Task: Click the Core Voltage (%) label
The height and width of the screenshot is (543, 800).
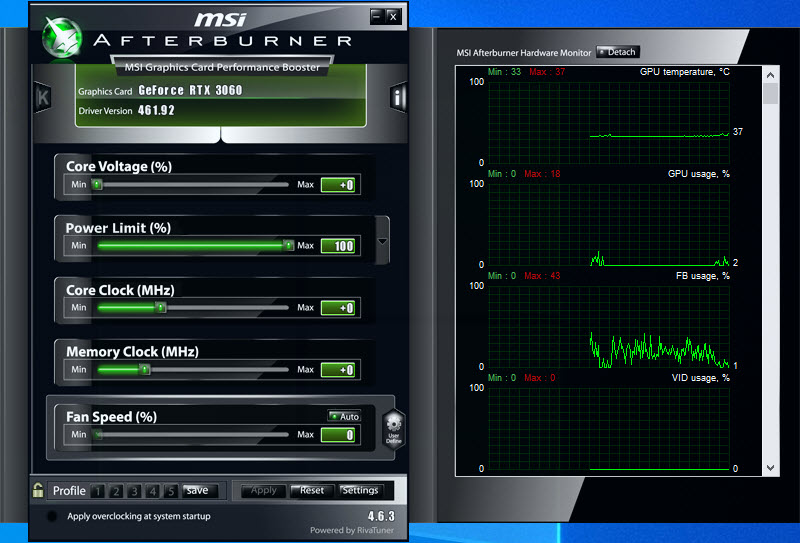Action: click(x=119, y=166)
